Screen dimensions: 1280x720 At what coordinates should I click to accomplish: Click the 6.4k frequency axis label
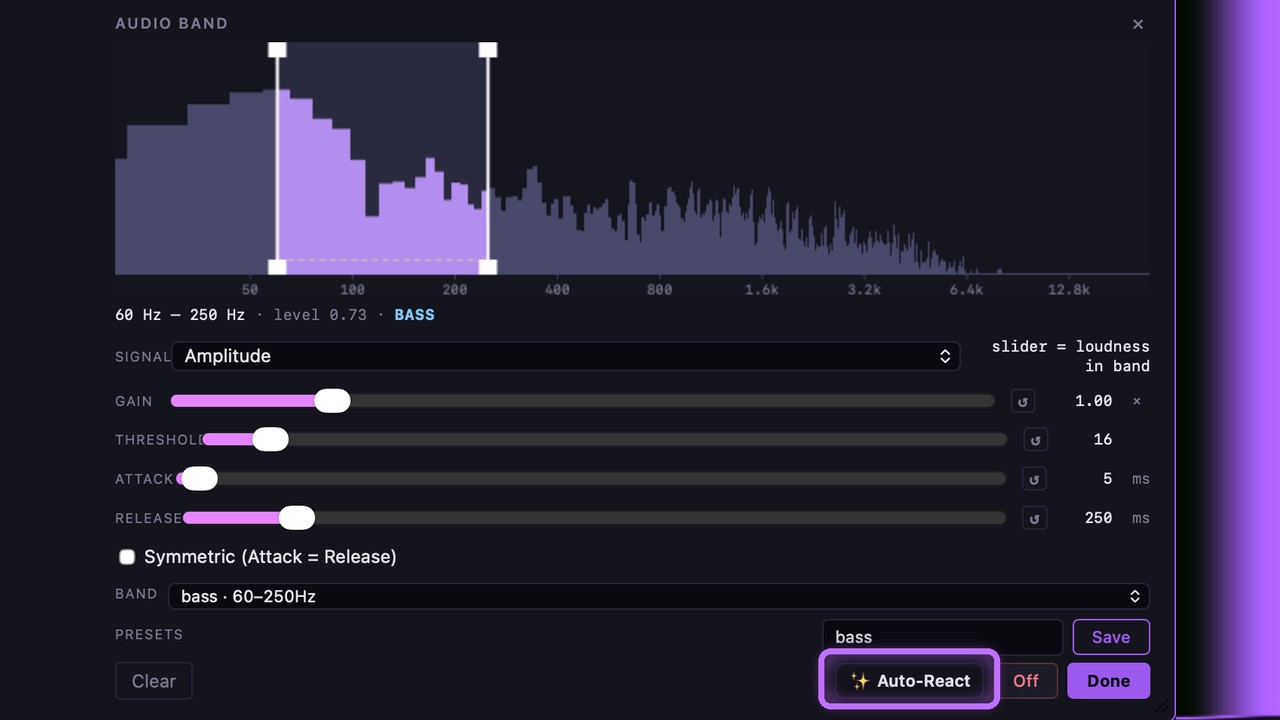966,290
